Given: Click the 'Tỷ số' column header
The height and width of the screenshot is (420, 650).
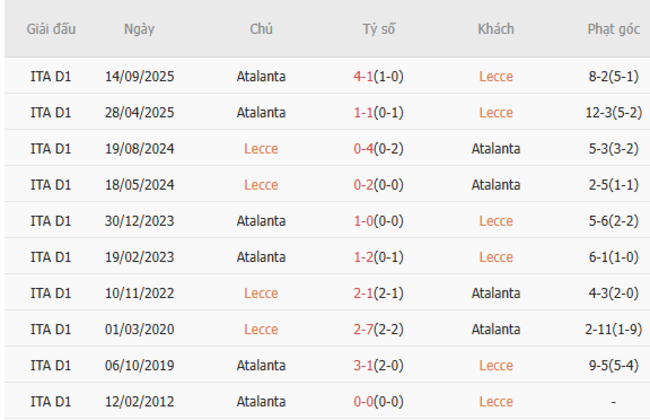Looking at the screenshot, I should click(379, 29).
